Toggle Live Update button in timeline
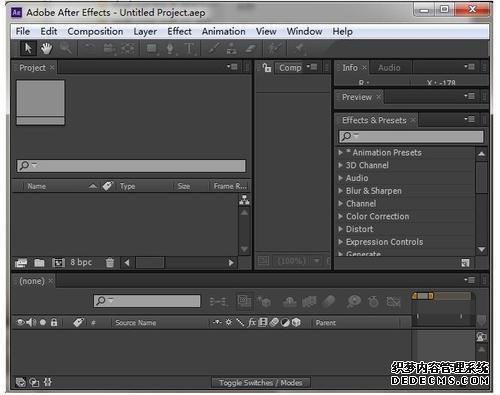Screen dimensions: 500x395 (x=244, y=302)
